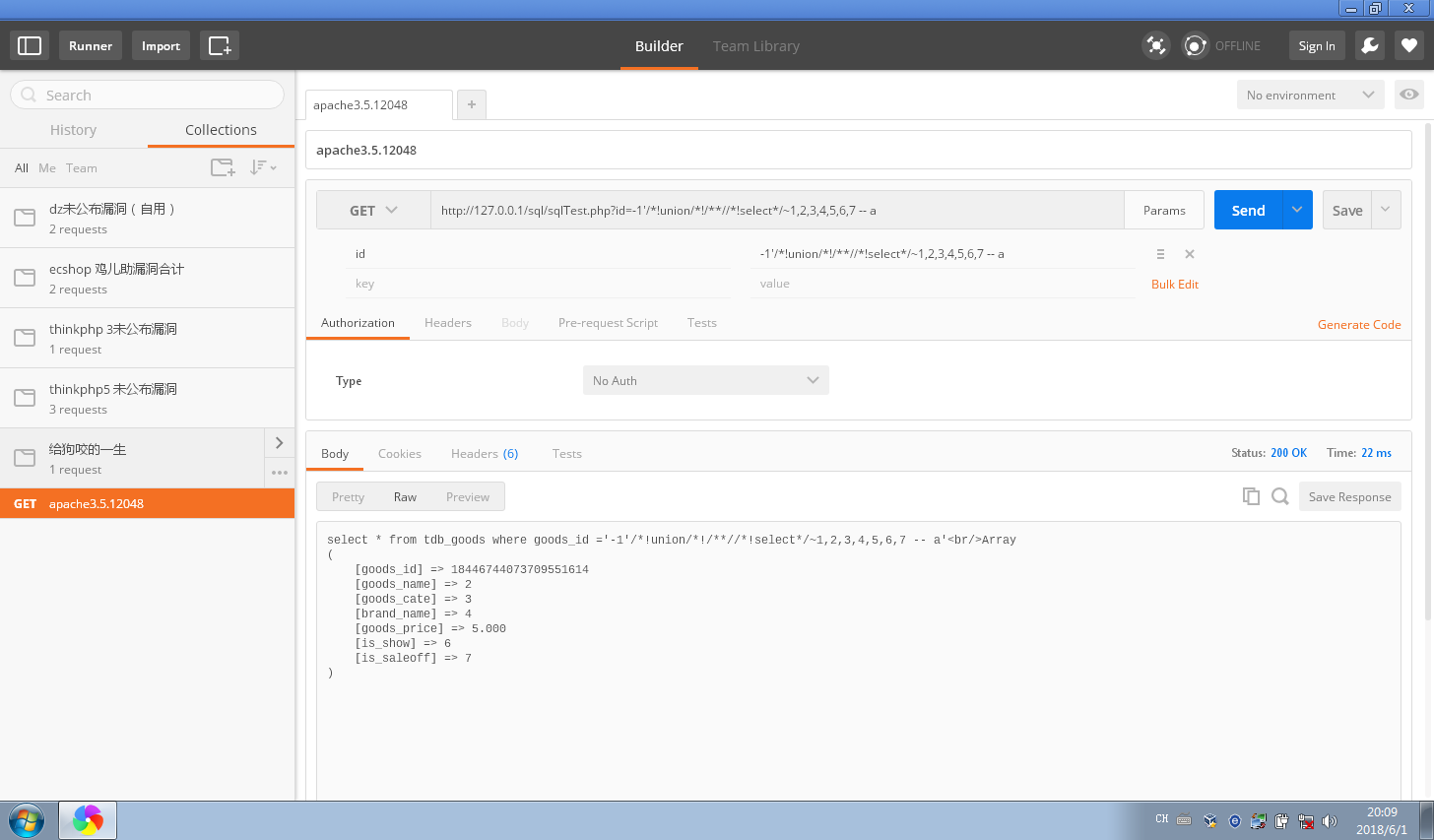Click the request name field apache3.5.12048

(859, 150)
